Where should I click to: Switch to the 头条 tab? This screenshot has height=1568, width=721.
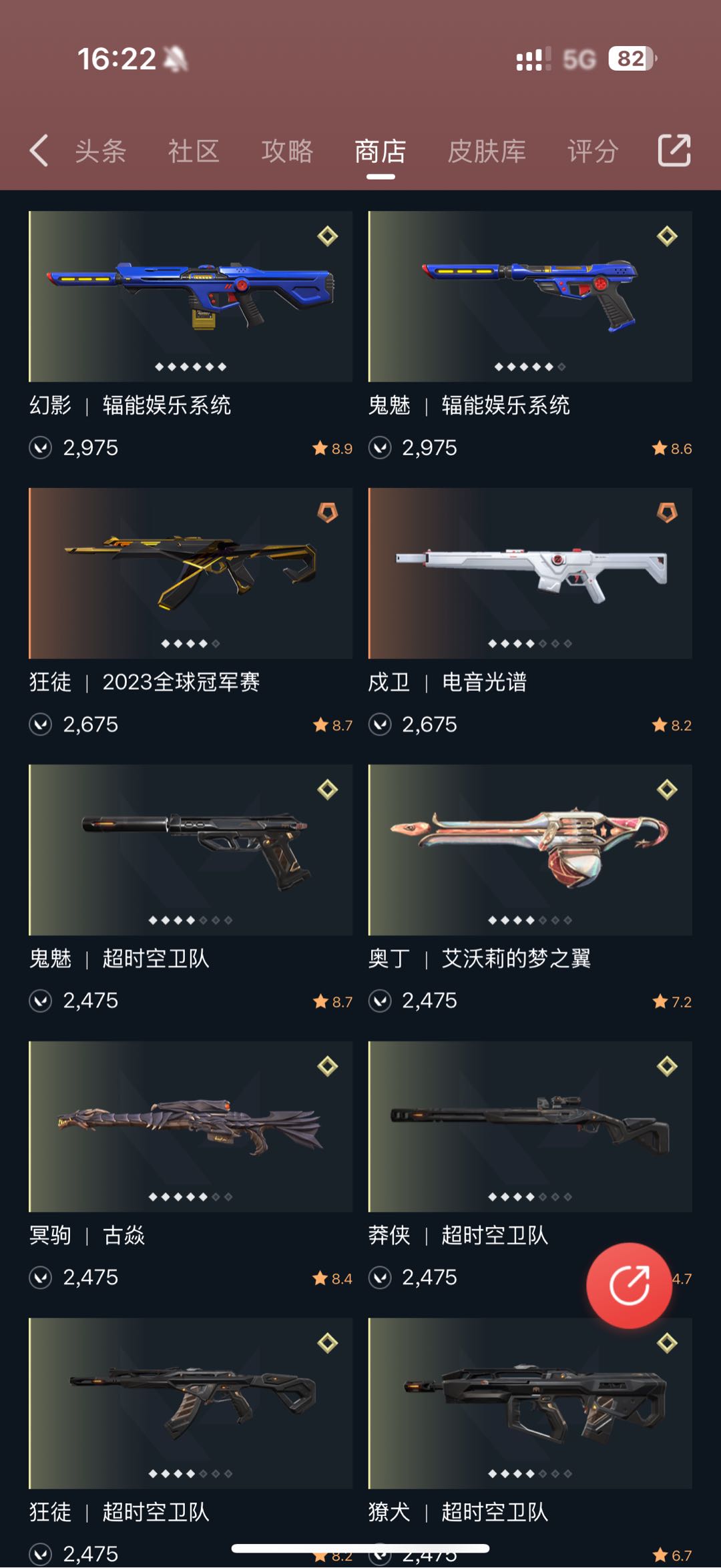pos(100,152)
